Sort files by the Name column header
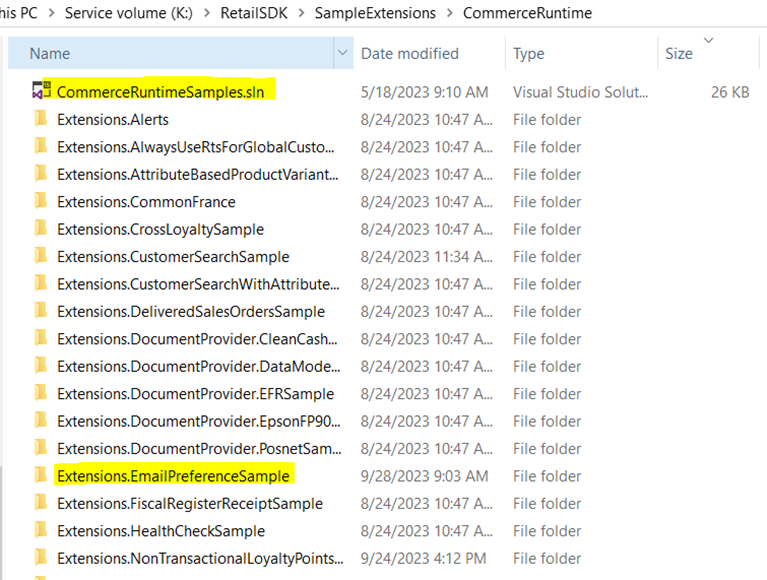The width and height of the screenshot is (767, 580). click(x=171, y=53)
